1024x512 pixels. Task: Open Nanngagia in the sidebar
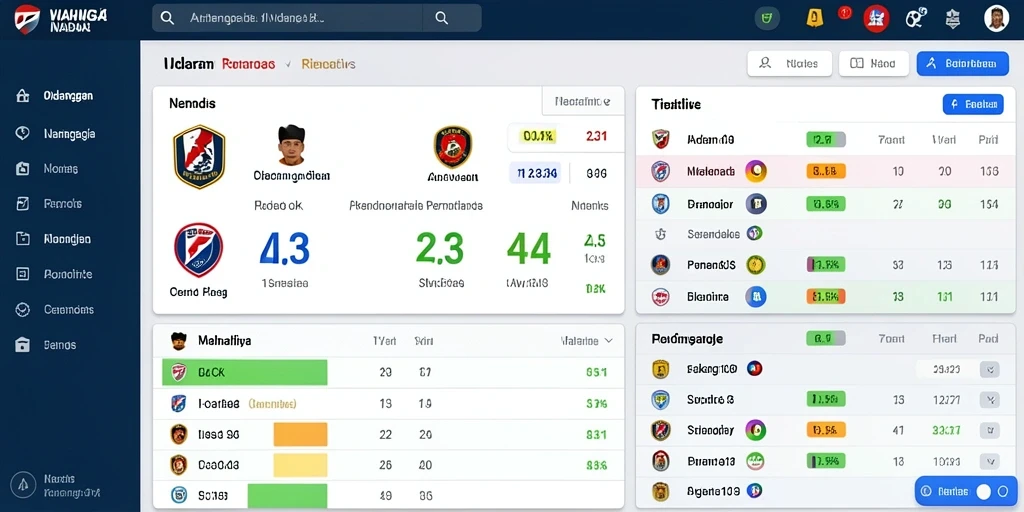click(69, 134)
